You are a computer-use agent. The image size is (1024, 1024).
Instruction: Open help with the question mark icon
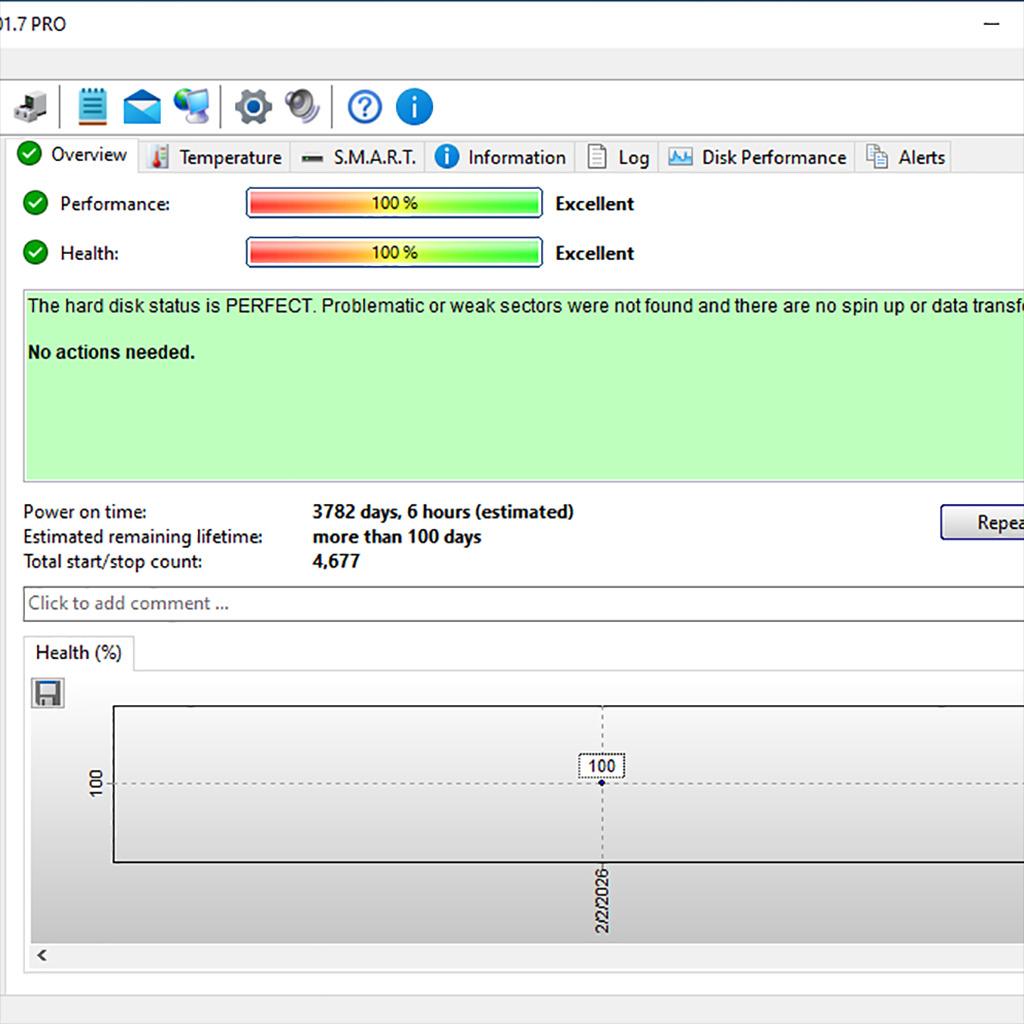[364, 106]
